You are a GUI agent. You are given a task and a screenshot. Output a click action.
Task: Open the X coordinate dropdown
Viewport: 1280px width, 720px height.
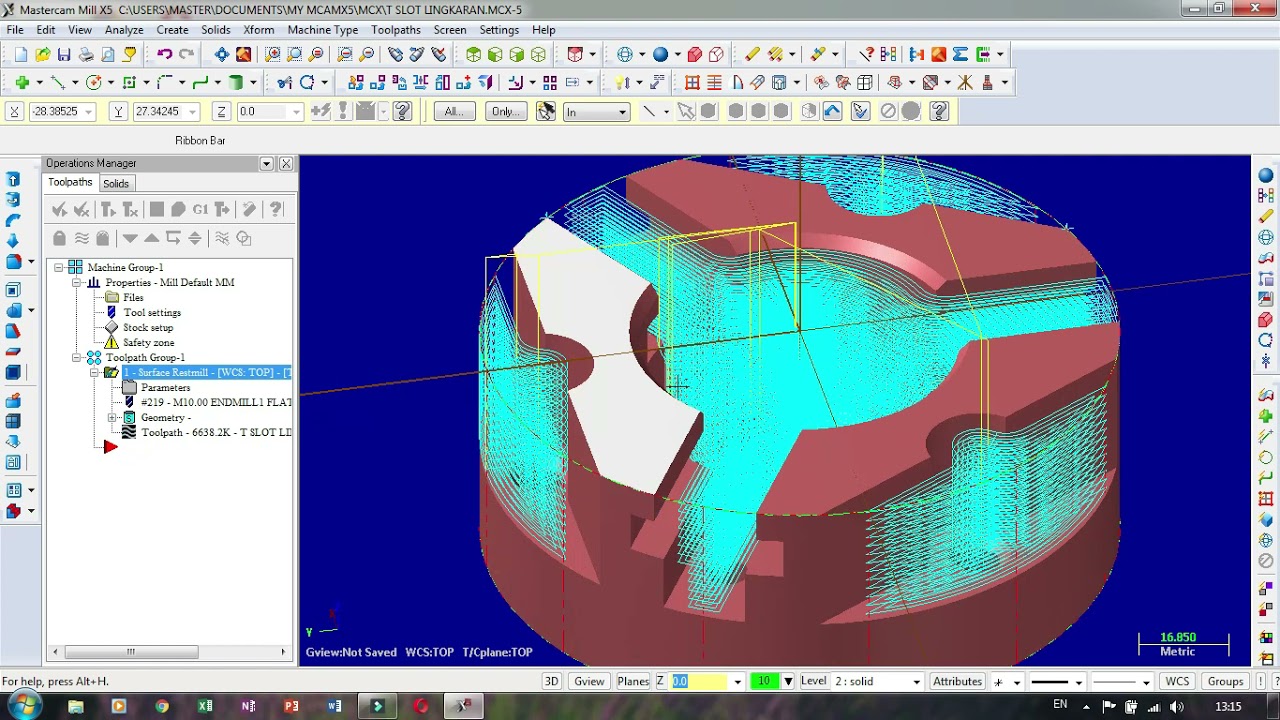click(89, 112)
